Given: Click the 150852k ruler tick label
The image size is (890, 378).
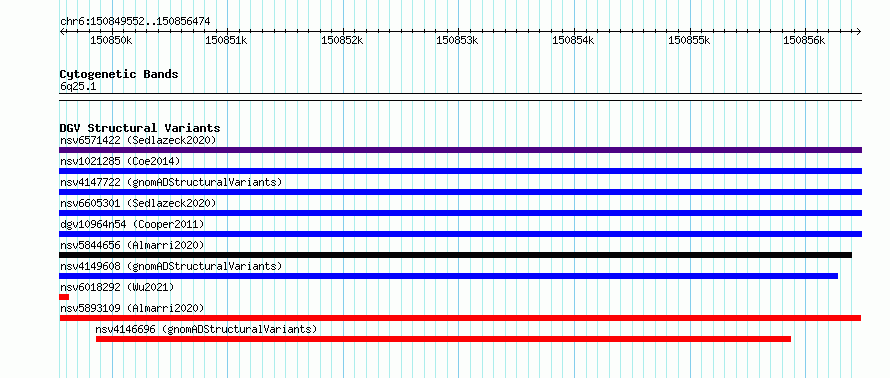Looking at the screenshot, I should click(x=342, y=41).
